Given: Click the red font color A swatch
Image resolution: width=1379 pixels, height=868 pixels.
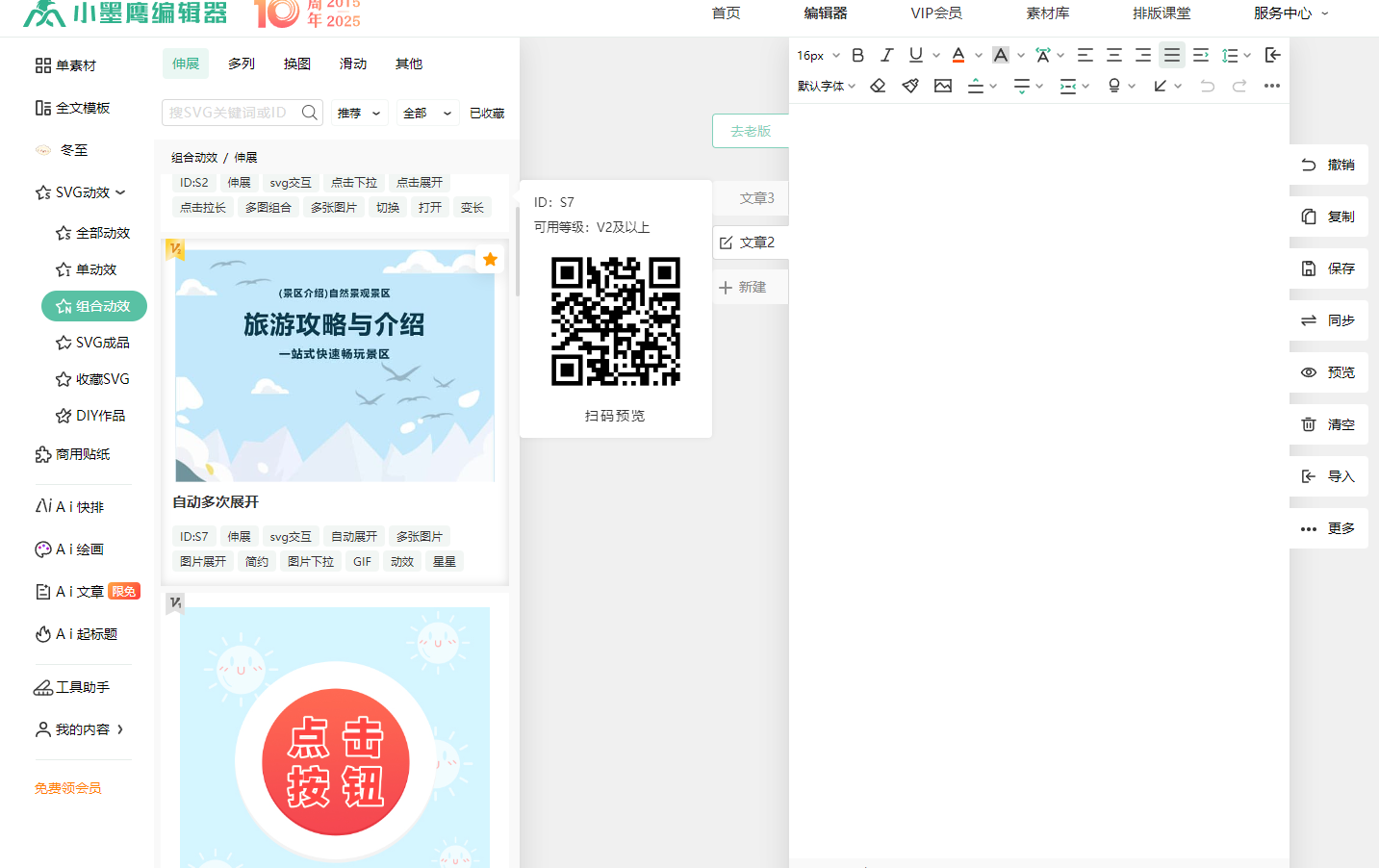Looking at the screenshot, I should coord(958,55).
